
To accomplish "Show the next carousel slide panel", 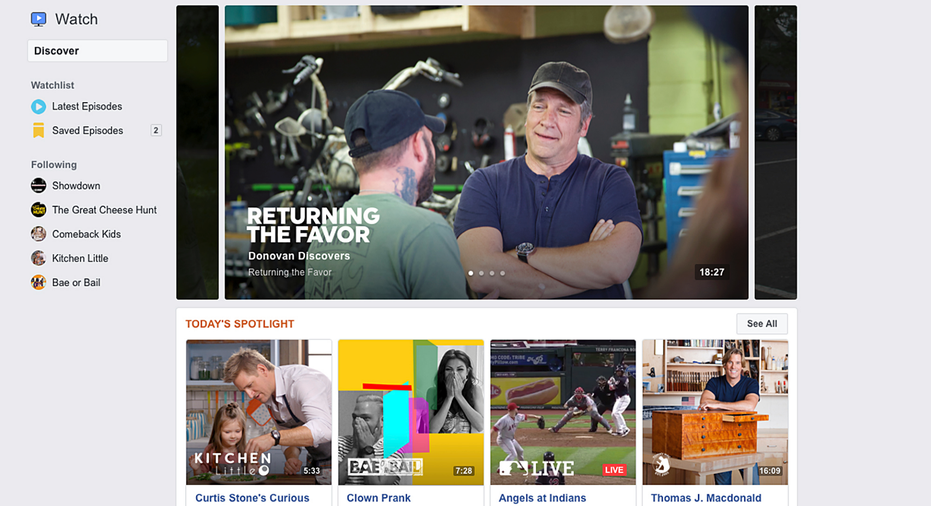I will pyautogui.click(x=775, y=153).
